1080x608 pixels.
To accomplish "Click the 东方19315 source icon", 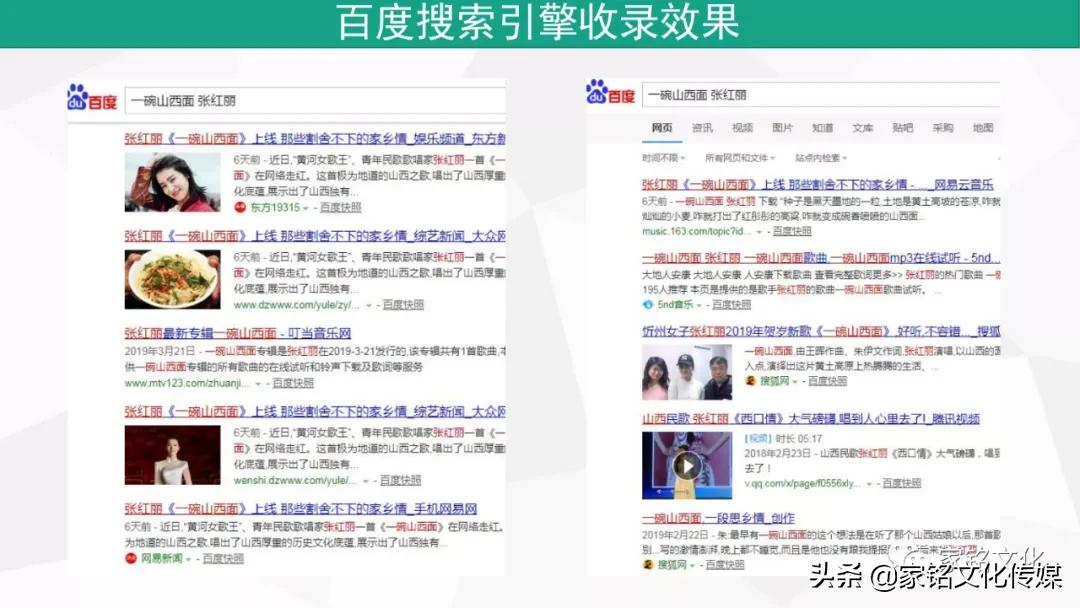I will coord(239,206).
